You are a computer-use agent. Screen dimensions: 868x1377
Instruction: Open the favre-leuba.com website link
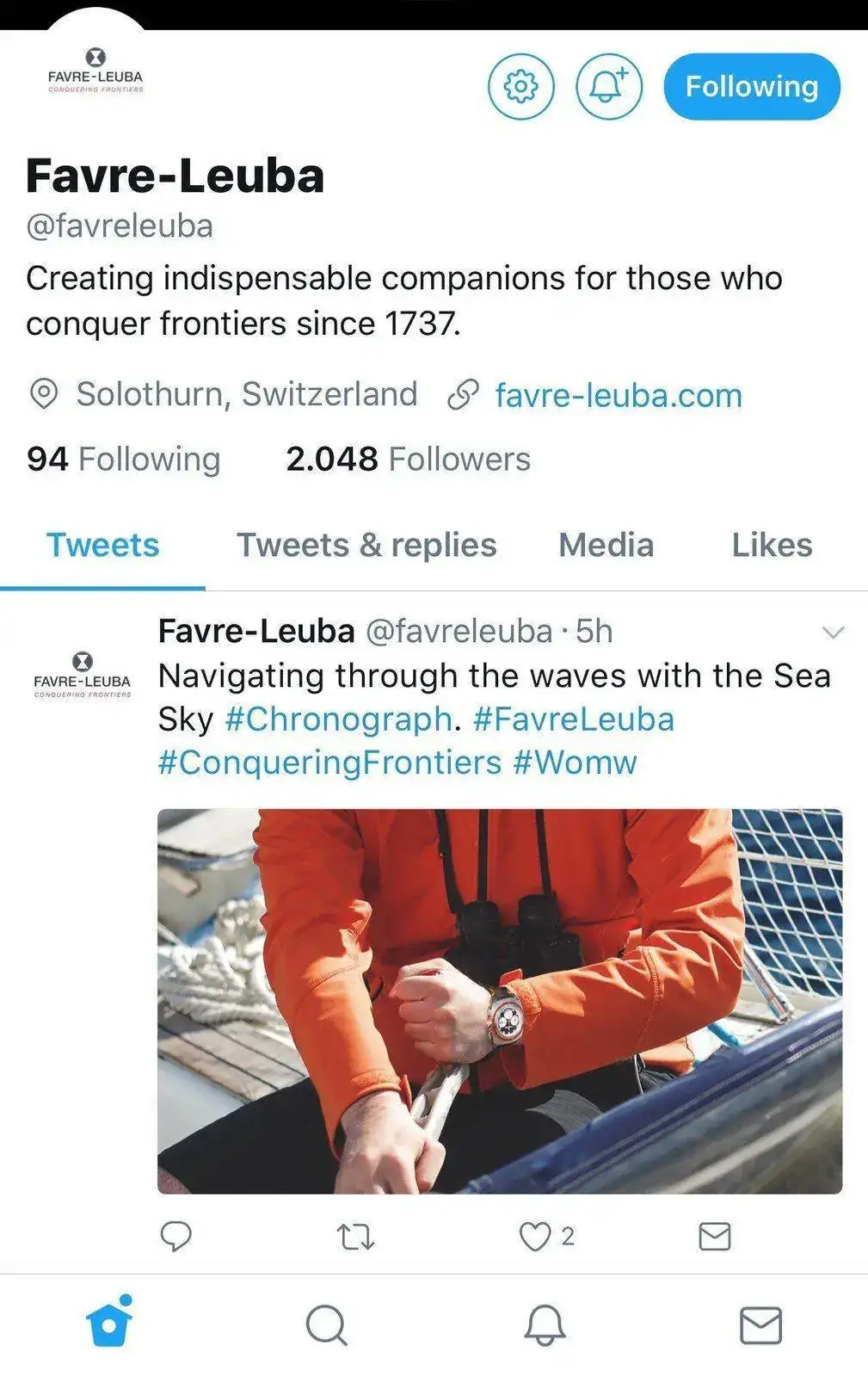618,395
